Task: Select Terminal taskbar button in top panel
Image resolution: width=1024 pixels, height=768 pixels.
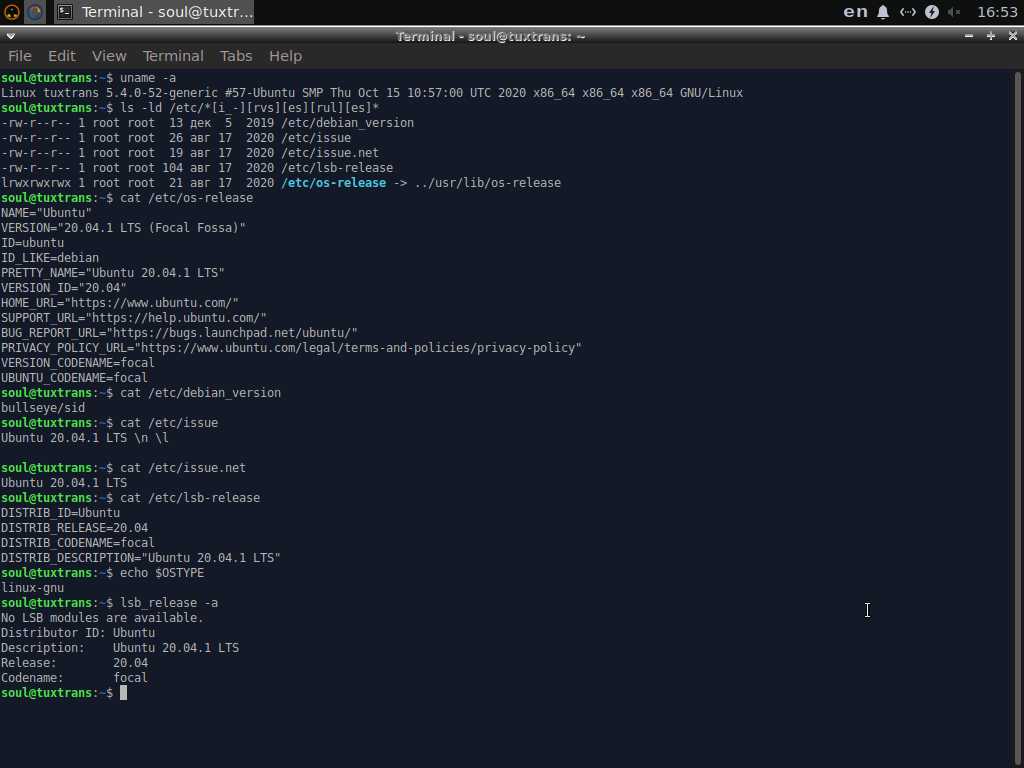Action: click(153, 12)
